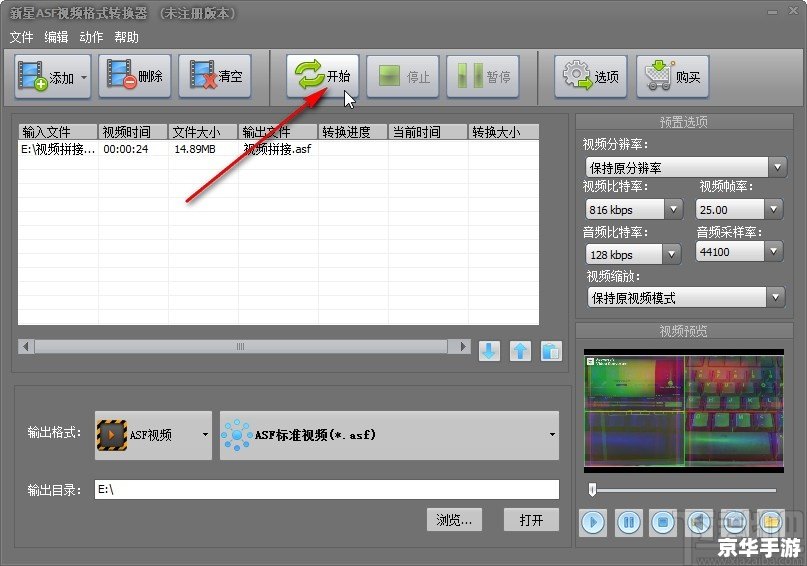This screenshot has height=566, width=807.
Task: Pause the preview video
Action: coord(628,523)
